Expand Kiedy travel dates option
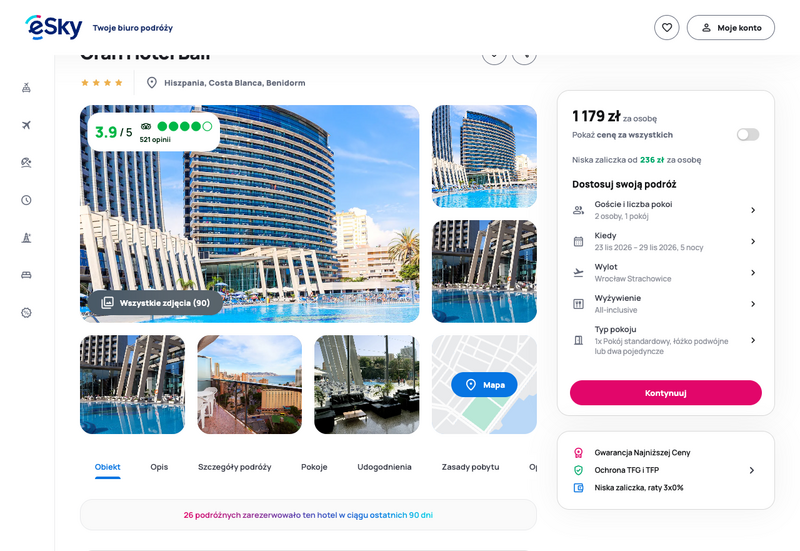 [x=665, y=241]
